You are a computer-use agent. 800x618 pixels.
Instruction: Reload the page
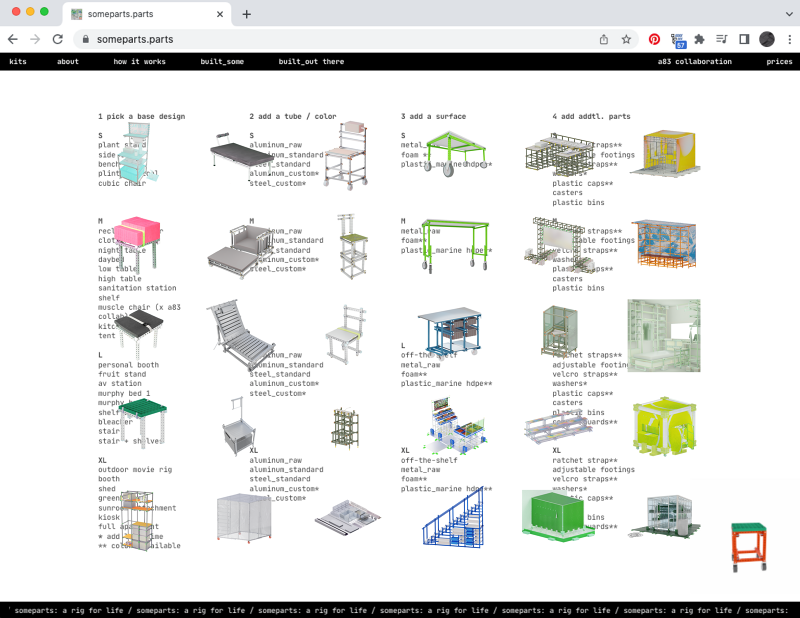pyautogui.click(x=58, y=39)
